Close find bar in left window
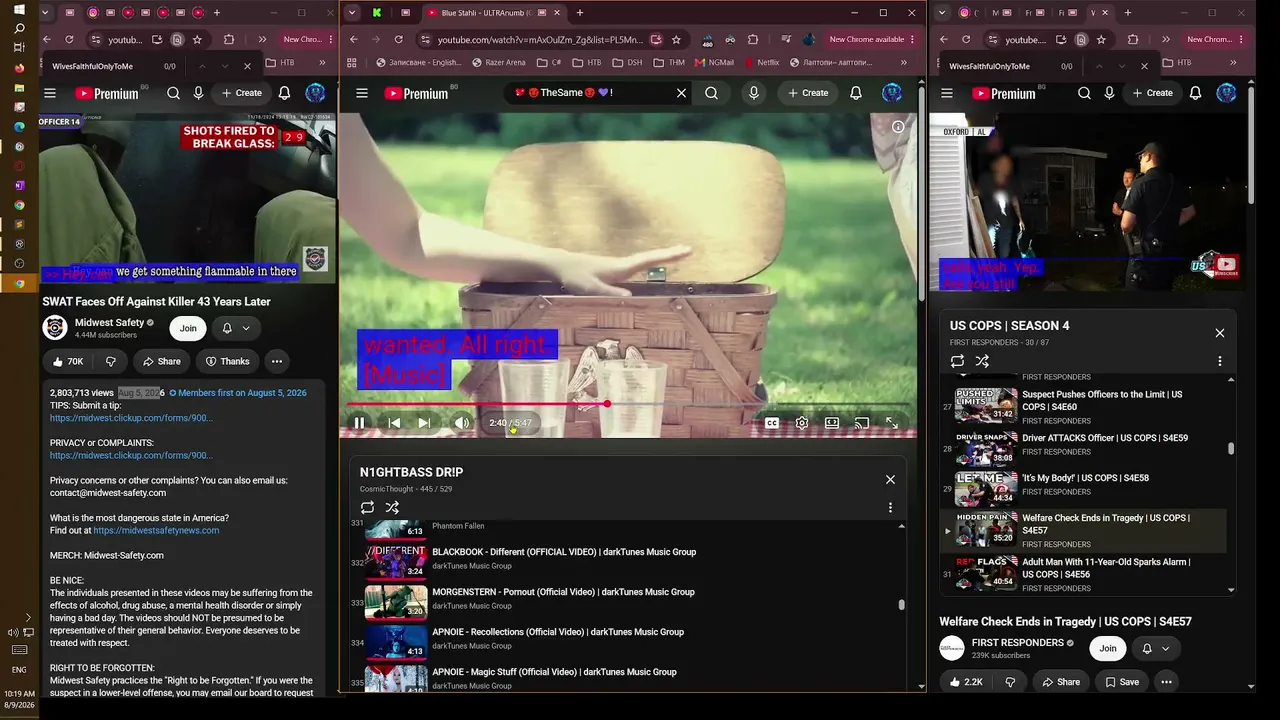The width and height of the screenshot is (1280, 720). (x=248, y=67)
